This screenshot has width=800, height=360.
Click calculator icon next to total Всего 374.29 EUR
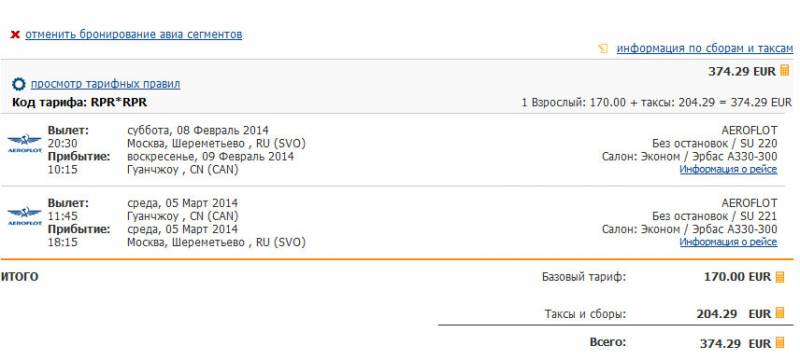(780, 343)
